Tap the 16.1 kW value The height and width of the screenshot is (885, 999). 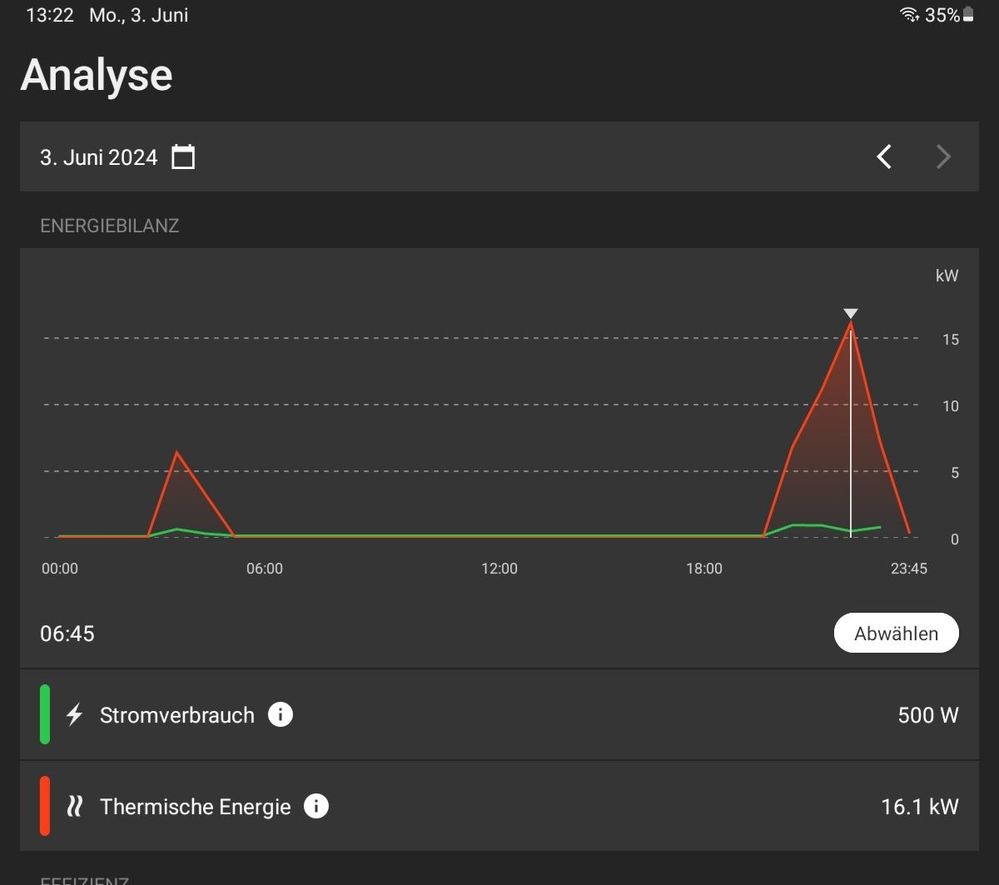(x=919, y=807)
